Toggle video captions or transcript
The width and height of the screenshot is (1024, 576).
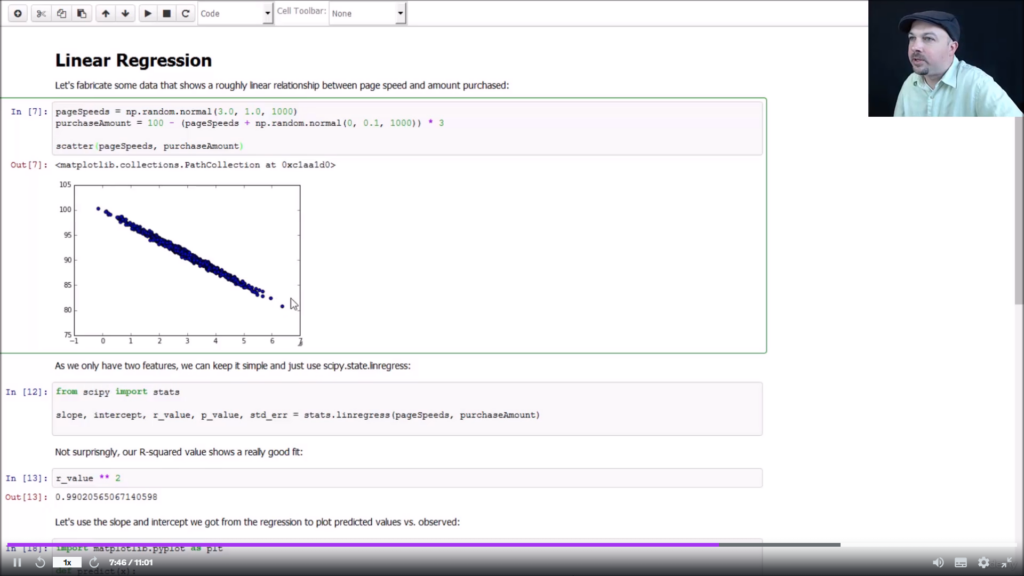(961, 562)
